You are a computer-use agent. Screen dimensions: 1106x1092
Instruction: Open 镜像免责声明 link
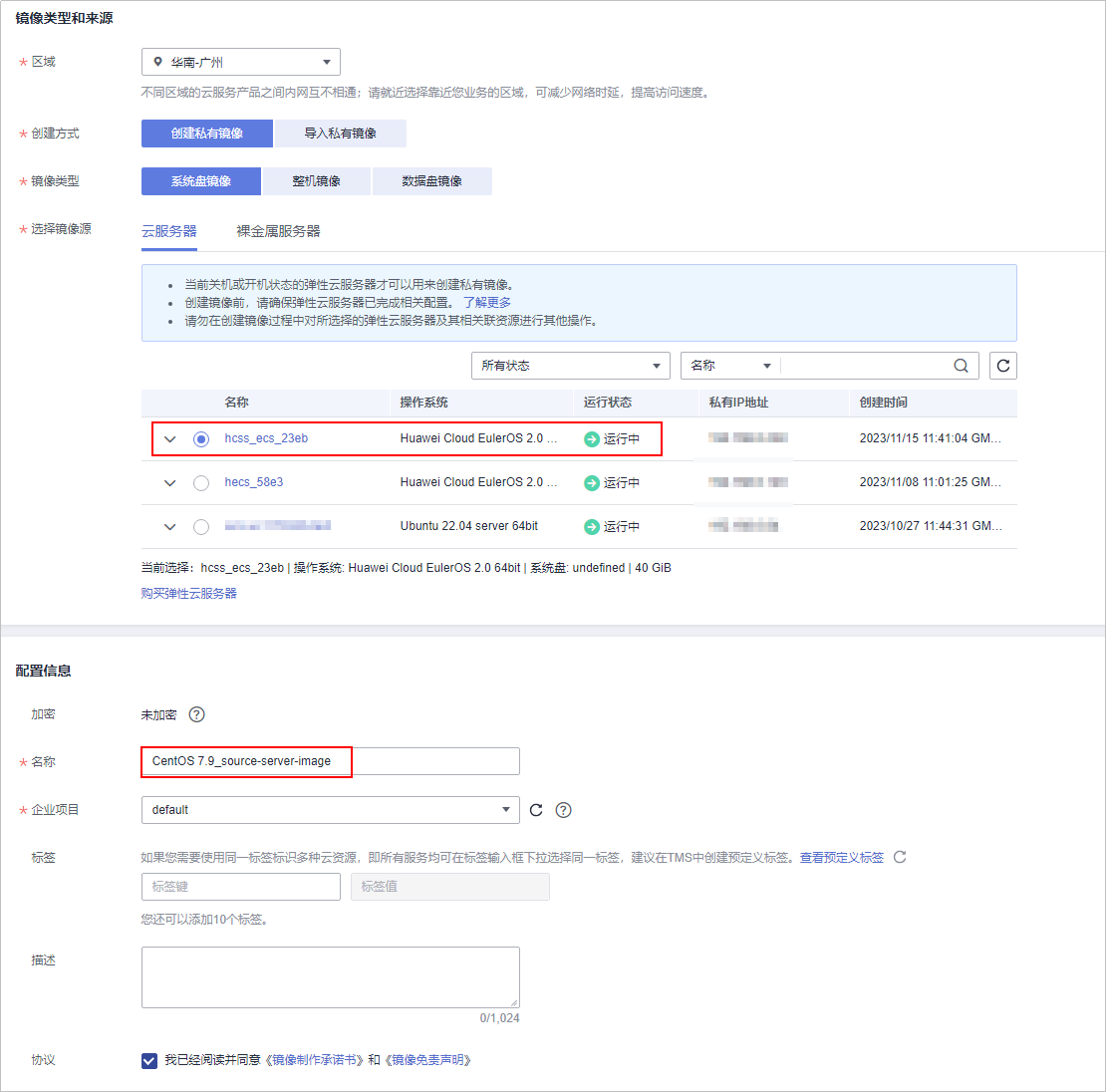(x=428, y=1060)
